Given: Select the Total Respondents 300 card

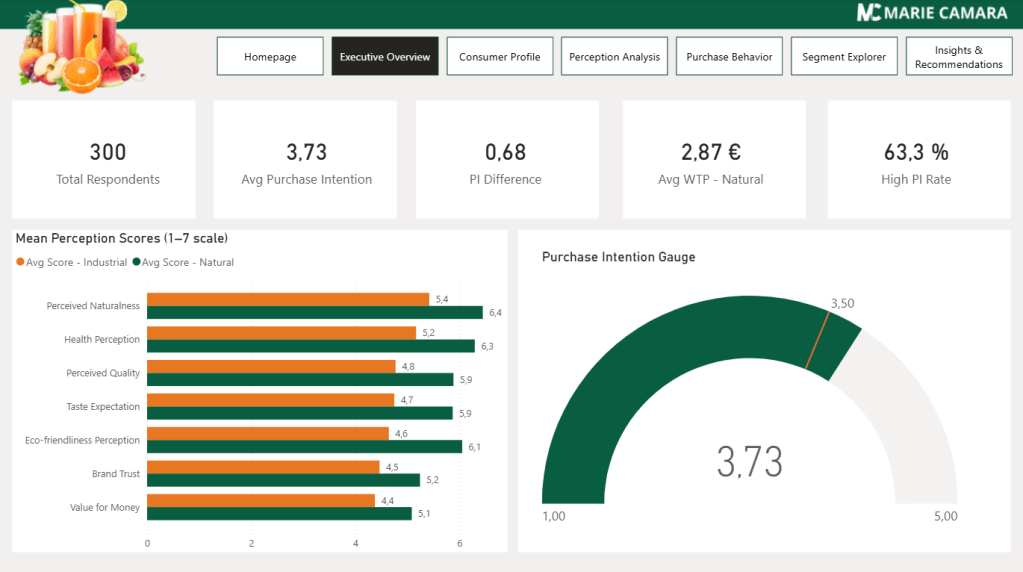Looking at the screenshot, I should click(x=108, y=160).
